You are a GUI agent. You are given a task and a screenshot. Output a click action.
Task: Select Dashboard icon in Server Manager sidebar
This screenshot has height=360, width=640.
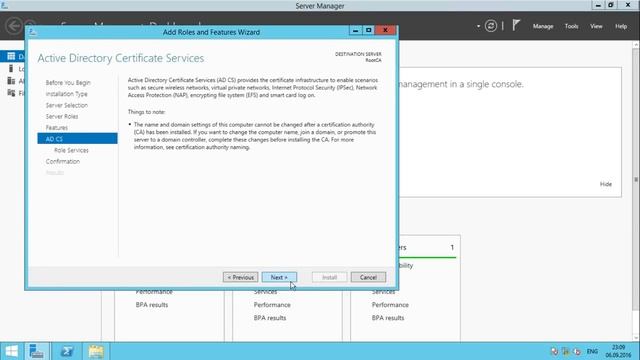11,56
